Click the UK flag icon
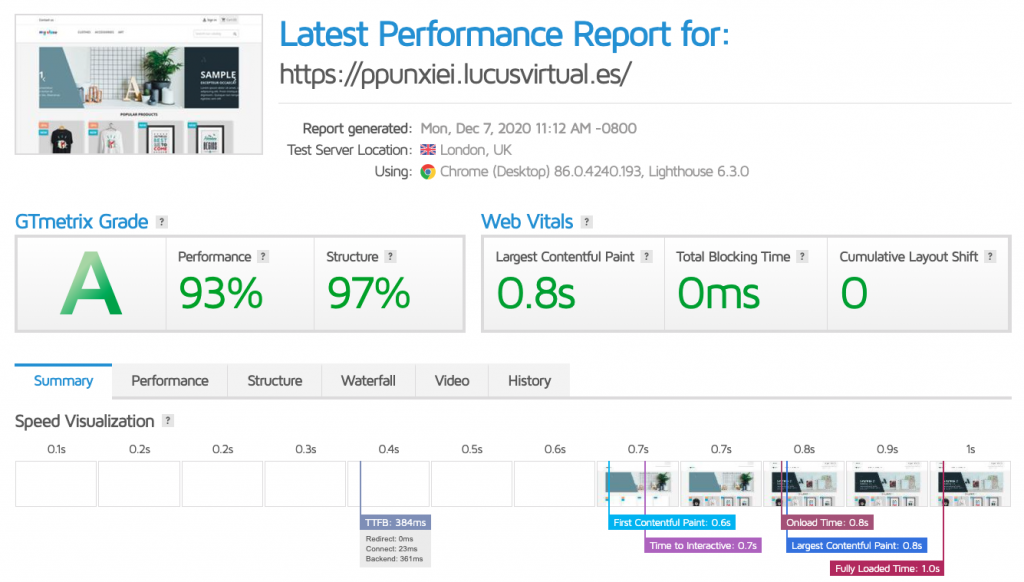Image resolution: width=1024 pixels, height=582 pixels. coord(427,150)
